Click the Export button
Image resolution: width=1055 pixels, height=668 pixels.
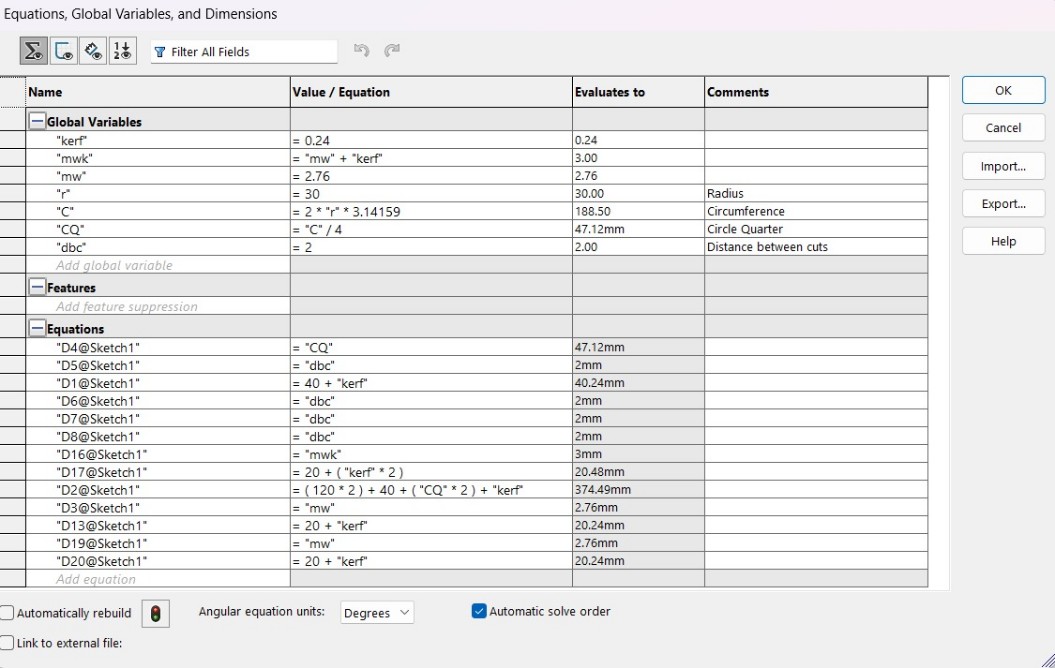[x=1002, y=203]
